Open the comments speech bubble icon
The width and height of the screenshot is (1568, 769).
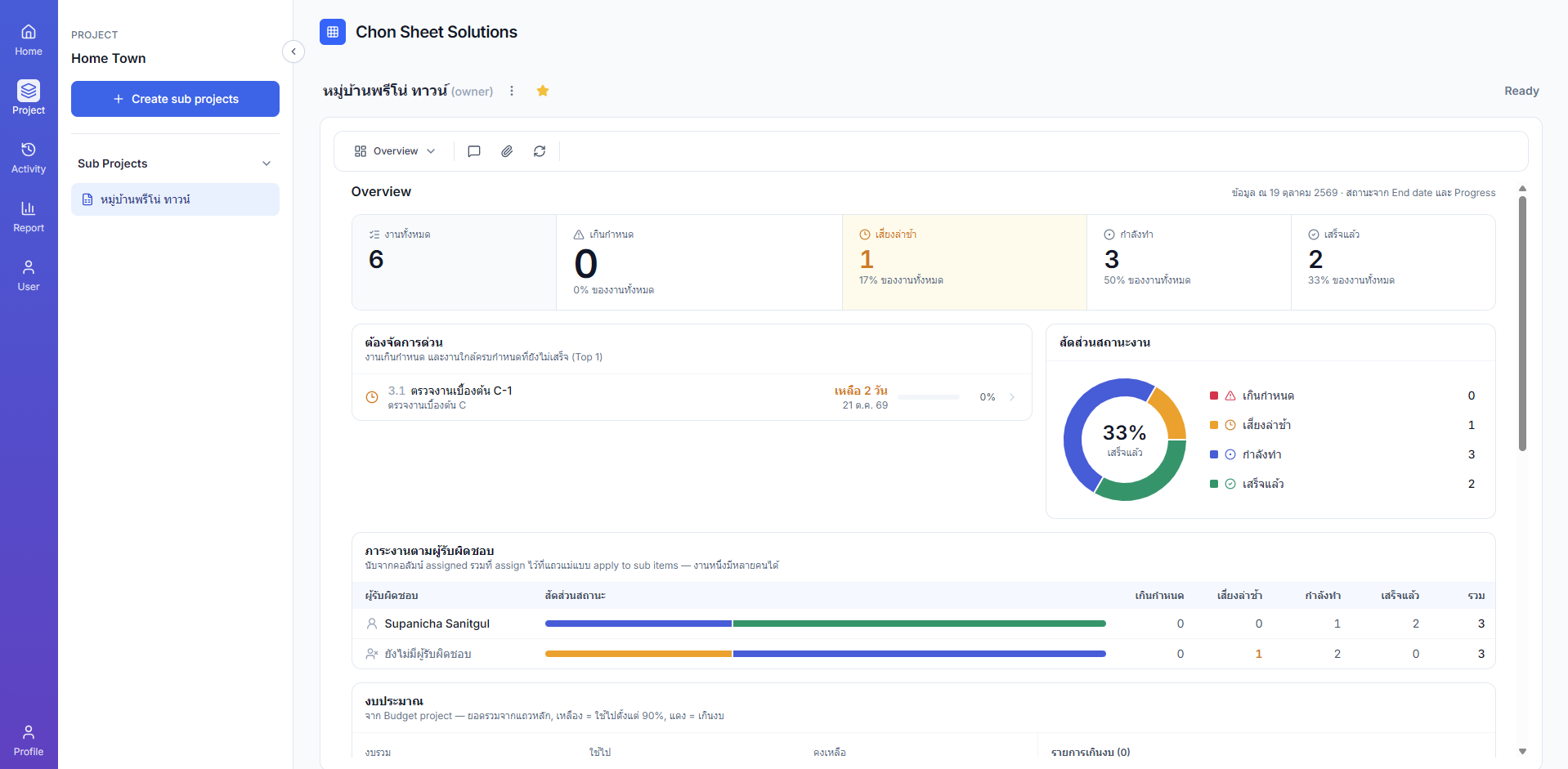[474, 151]
